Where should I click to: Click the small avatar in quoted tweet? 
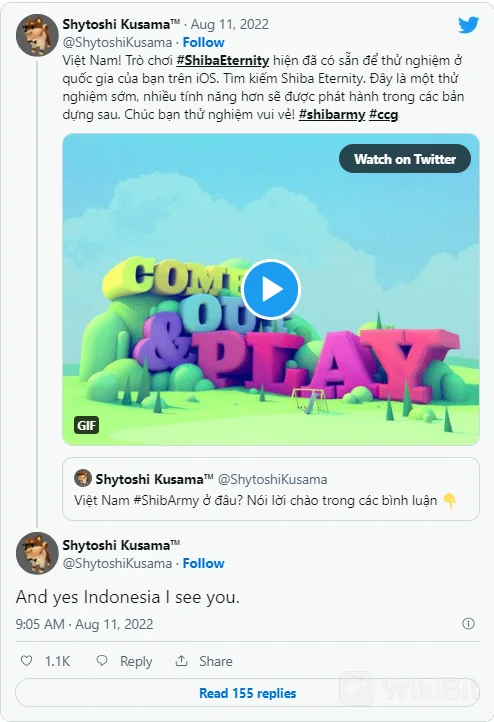coord(83,478)
